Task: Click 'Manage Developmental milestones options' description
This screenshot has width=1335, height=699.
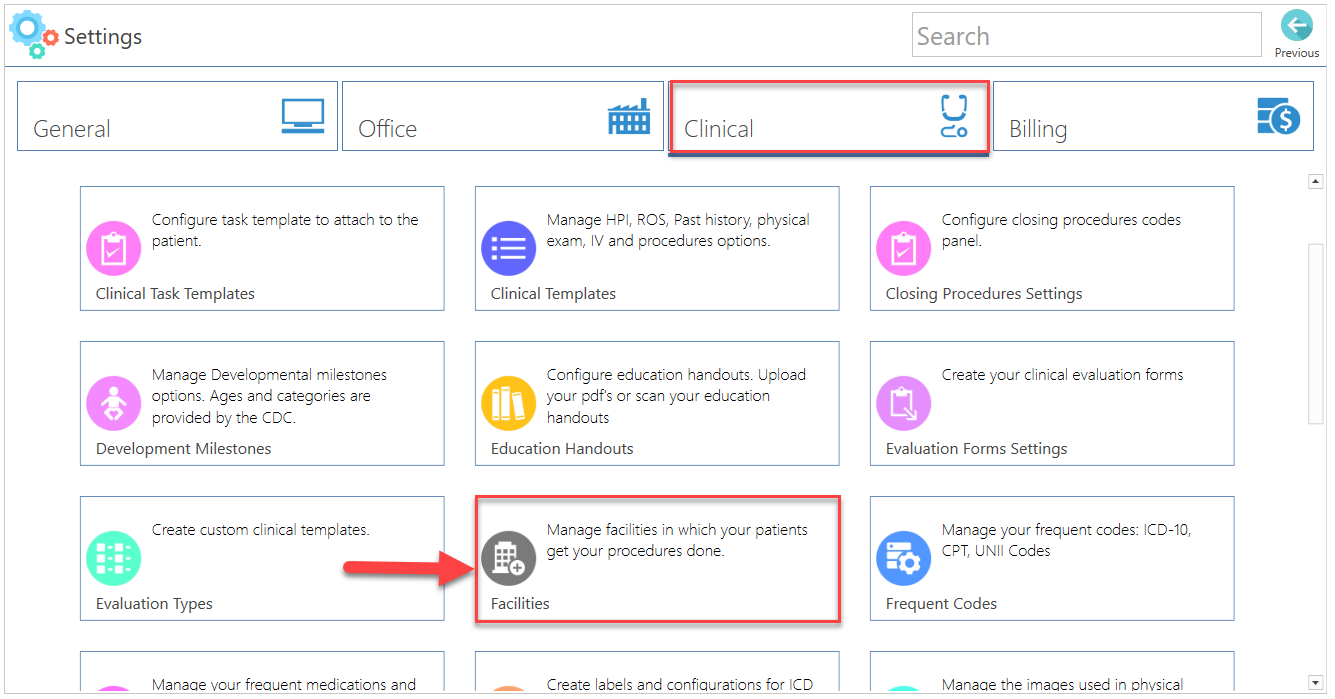Action: (269, 396)
